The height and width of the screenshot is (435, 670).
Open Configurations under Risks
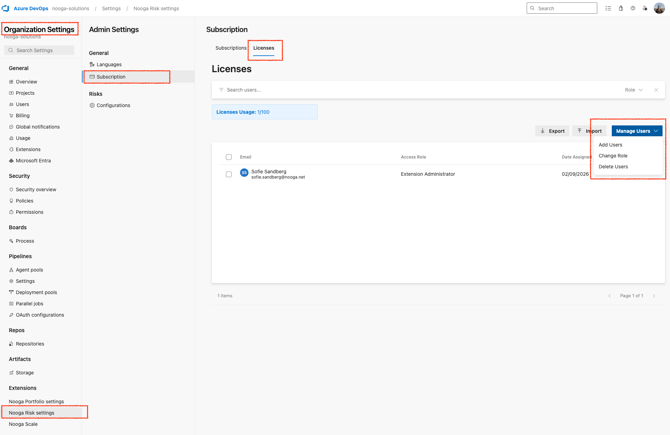tap(113, 105)
